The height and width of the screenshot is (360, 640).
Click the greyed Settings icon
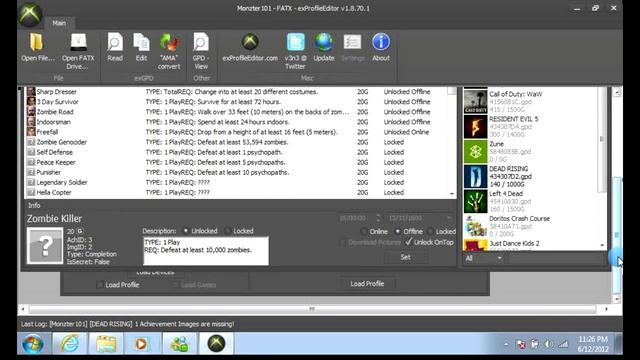[x=352, y=42]
